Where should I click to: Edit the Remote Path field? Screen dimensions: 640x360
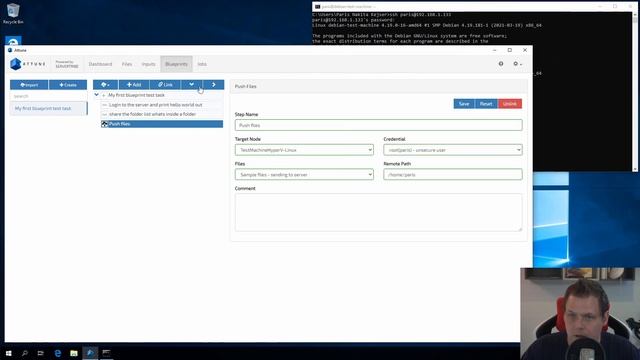453,174
